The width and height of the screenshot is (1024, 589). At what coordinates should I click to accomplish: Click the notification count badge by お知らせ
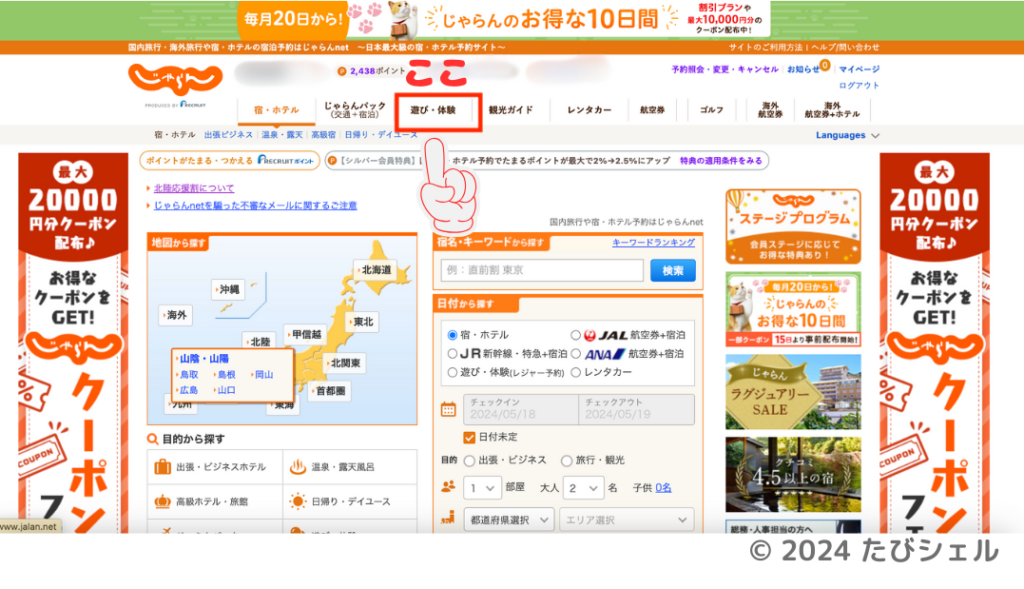point(825,66)
